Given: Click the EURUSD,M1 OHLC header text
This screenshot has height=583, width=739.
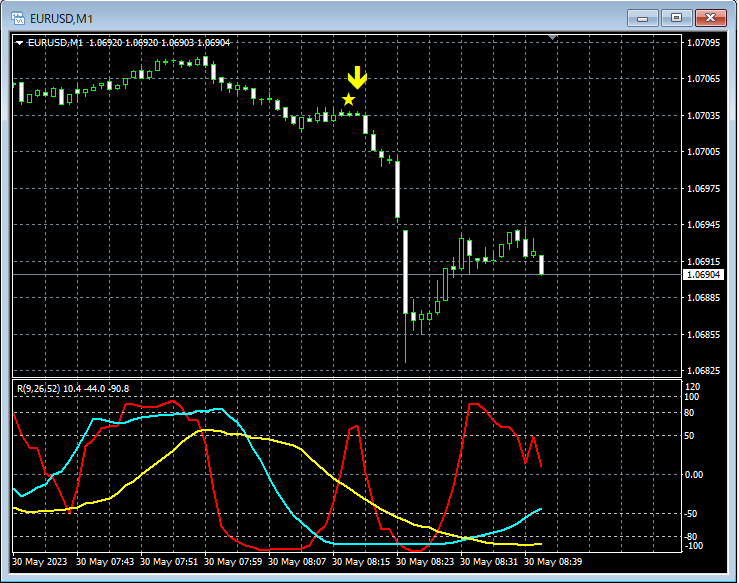Looking at the screenshot, I should (129, 43).
